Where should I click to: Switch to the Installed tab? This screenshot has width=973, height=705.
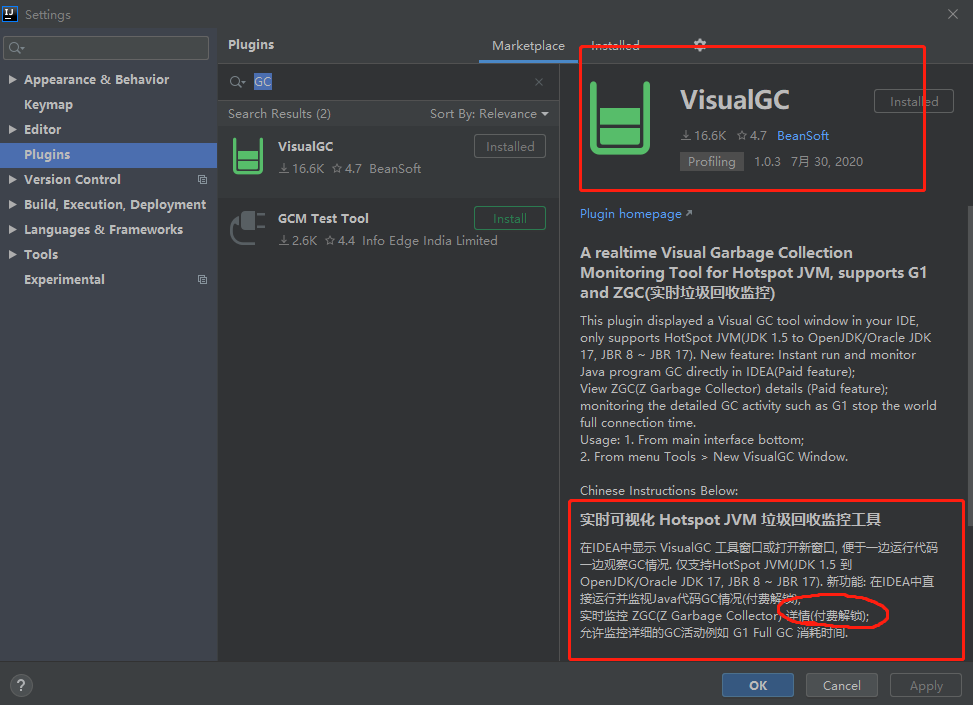[615, 45]
